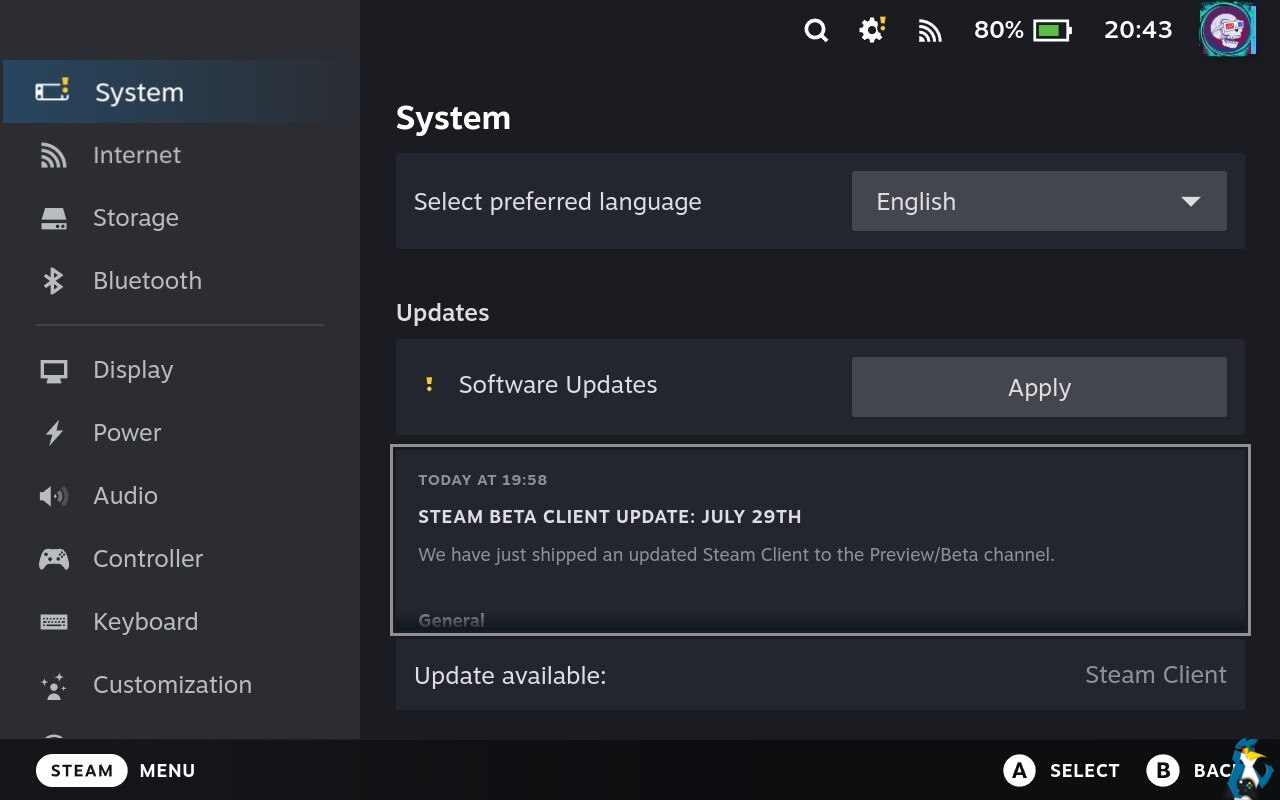The image size is (1280, 800).
Task: Switch to the Display settings category
Action: 180,370
